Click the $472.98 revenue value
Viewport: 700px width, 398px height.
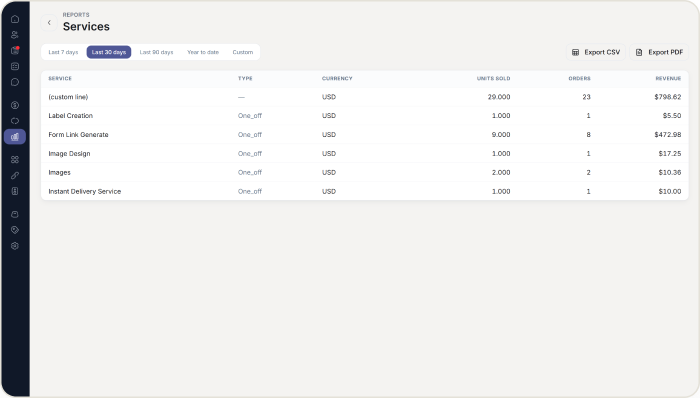[668, 135]
